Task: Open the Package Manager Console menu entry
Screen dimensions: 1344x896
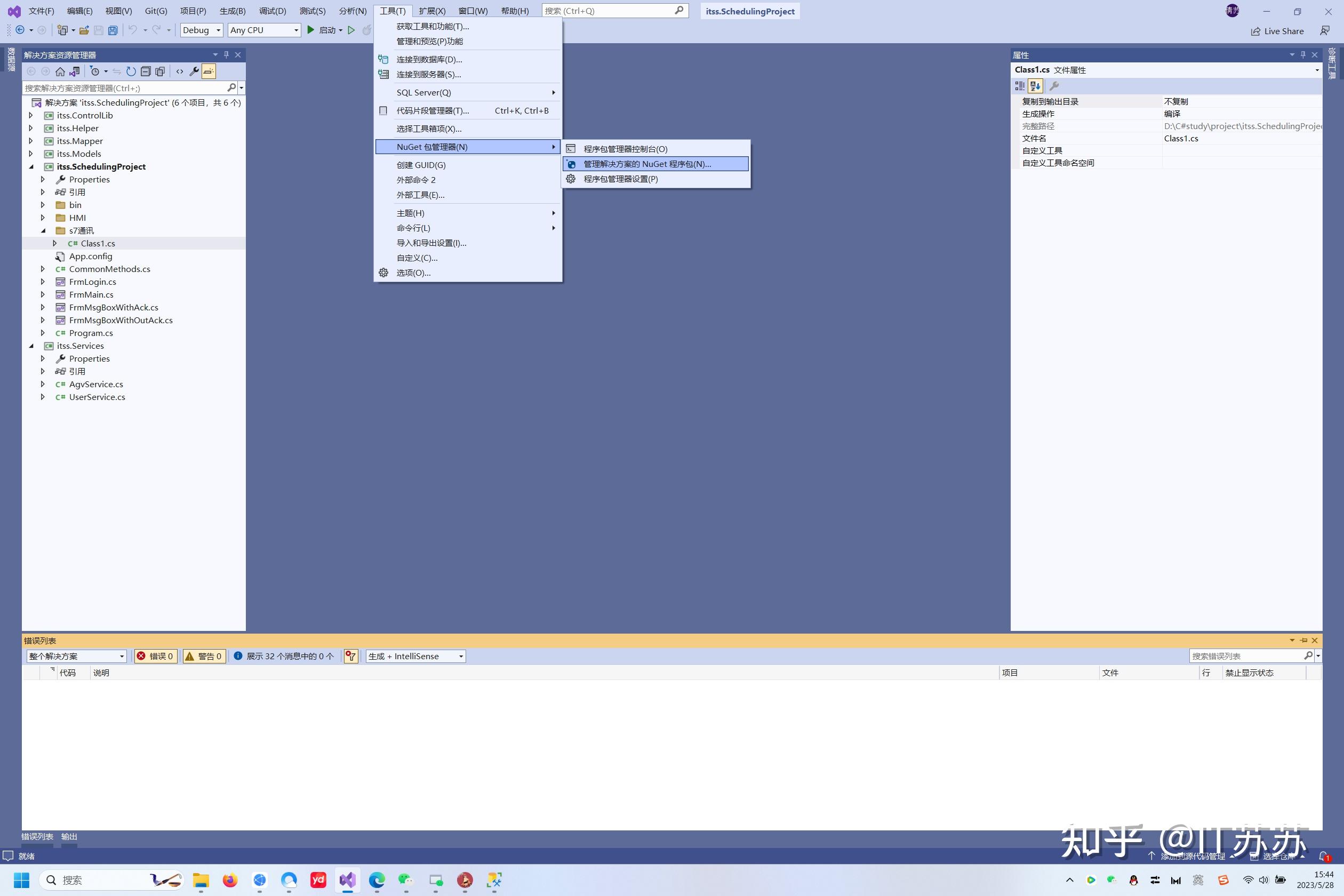Action: [625, 149]
